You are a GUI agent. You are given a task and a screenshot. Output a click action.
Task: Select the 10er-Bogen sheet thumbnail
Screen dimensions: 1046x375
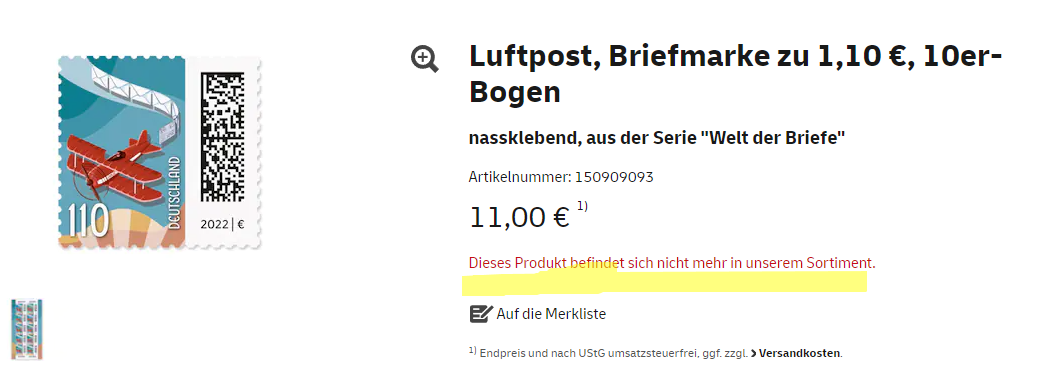27,330
